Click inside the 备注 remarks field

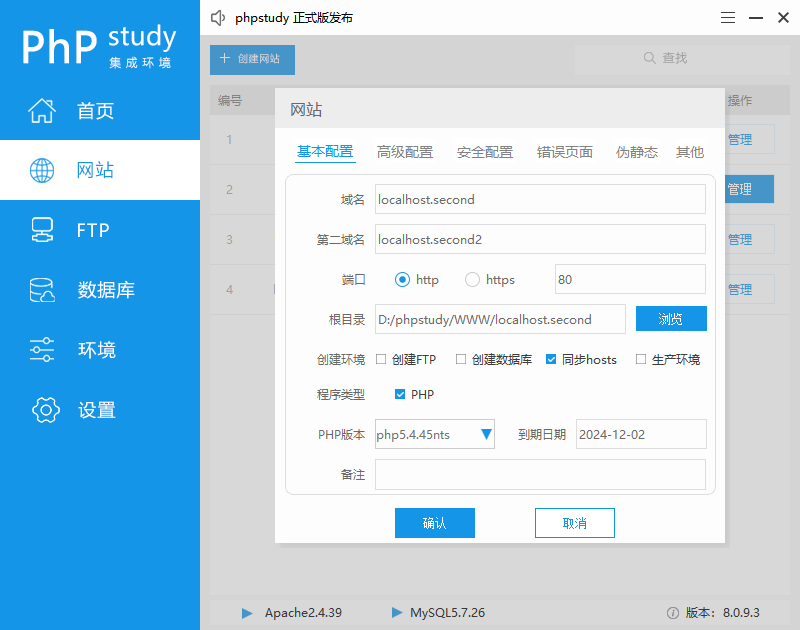point(540,474)
